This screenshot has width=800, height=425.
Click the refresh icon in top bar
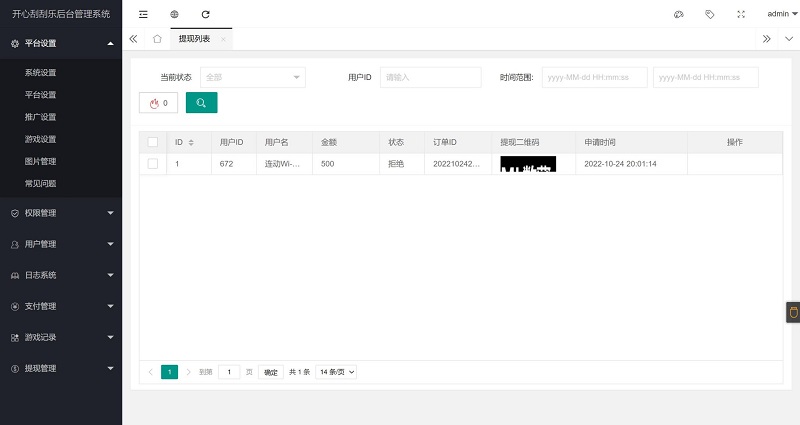click(x=205, y=14)
